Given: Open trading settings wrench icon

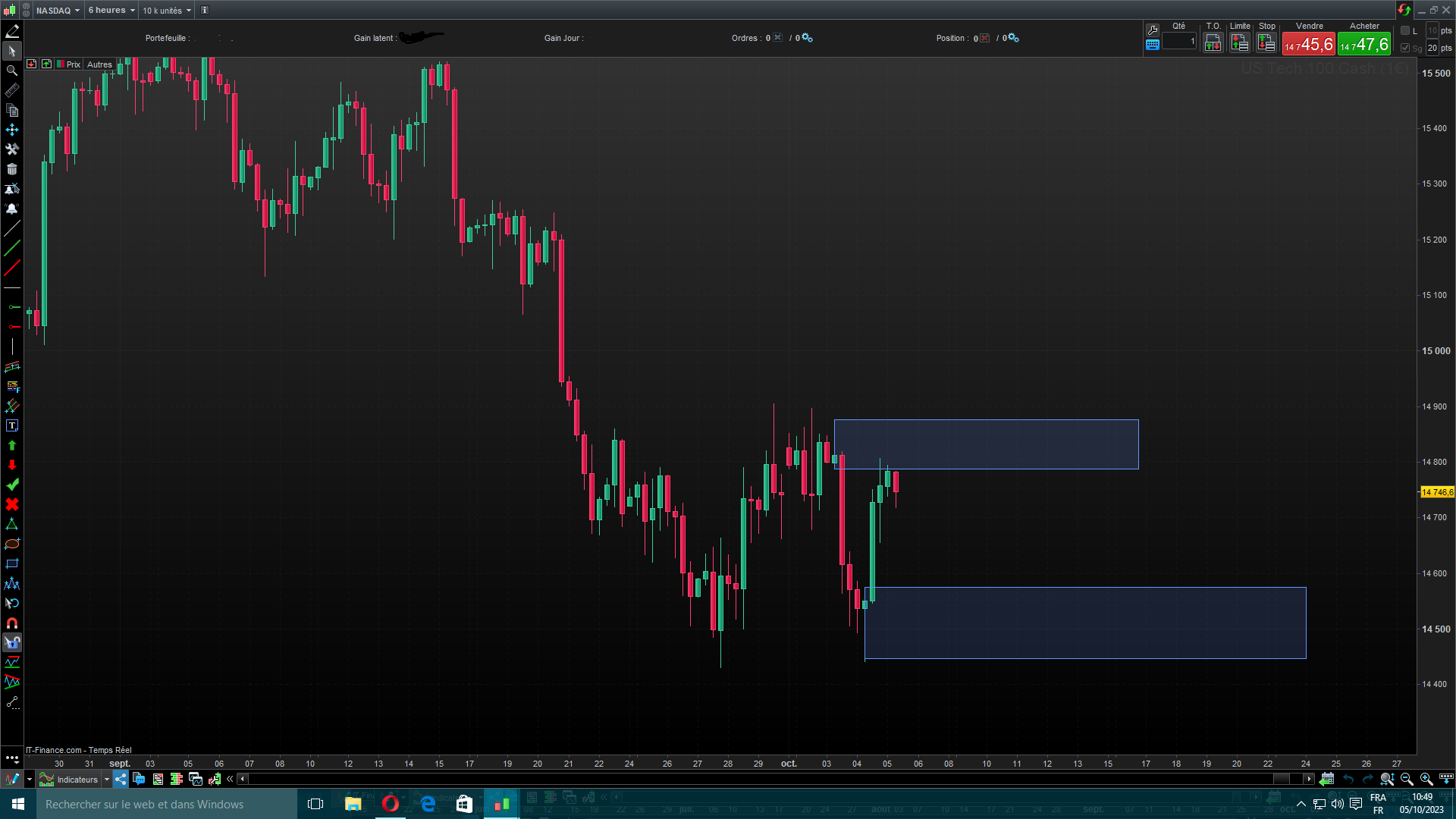Looking at the screenshot, I should [x=1153, y=30].
